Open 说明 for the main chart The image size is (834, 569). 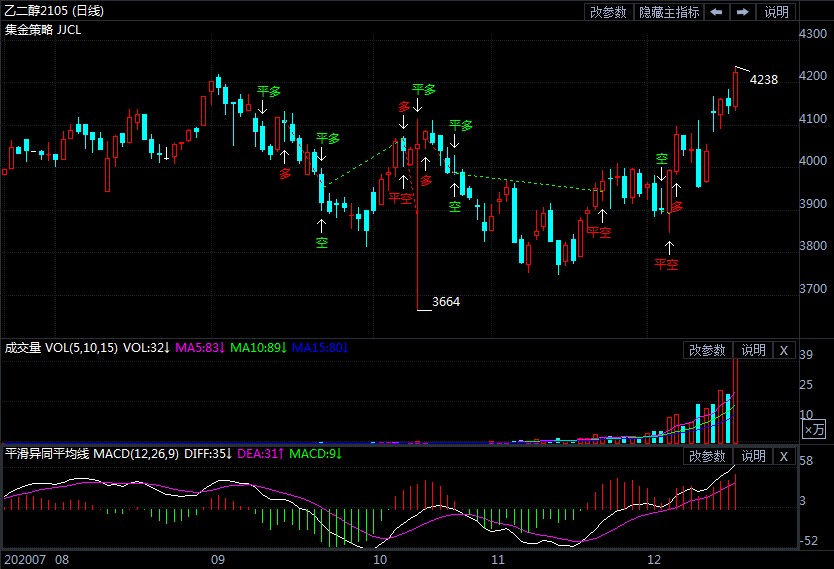(776, 12)
